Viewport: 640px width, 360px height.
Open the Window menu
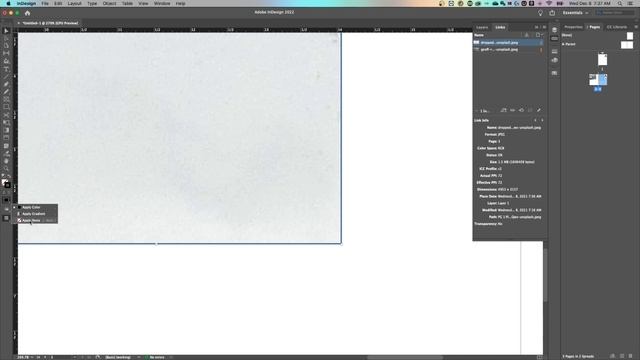[x=162, y=3]
